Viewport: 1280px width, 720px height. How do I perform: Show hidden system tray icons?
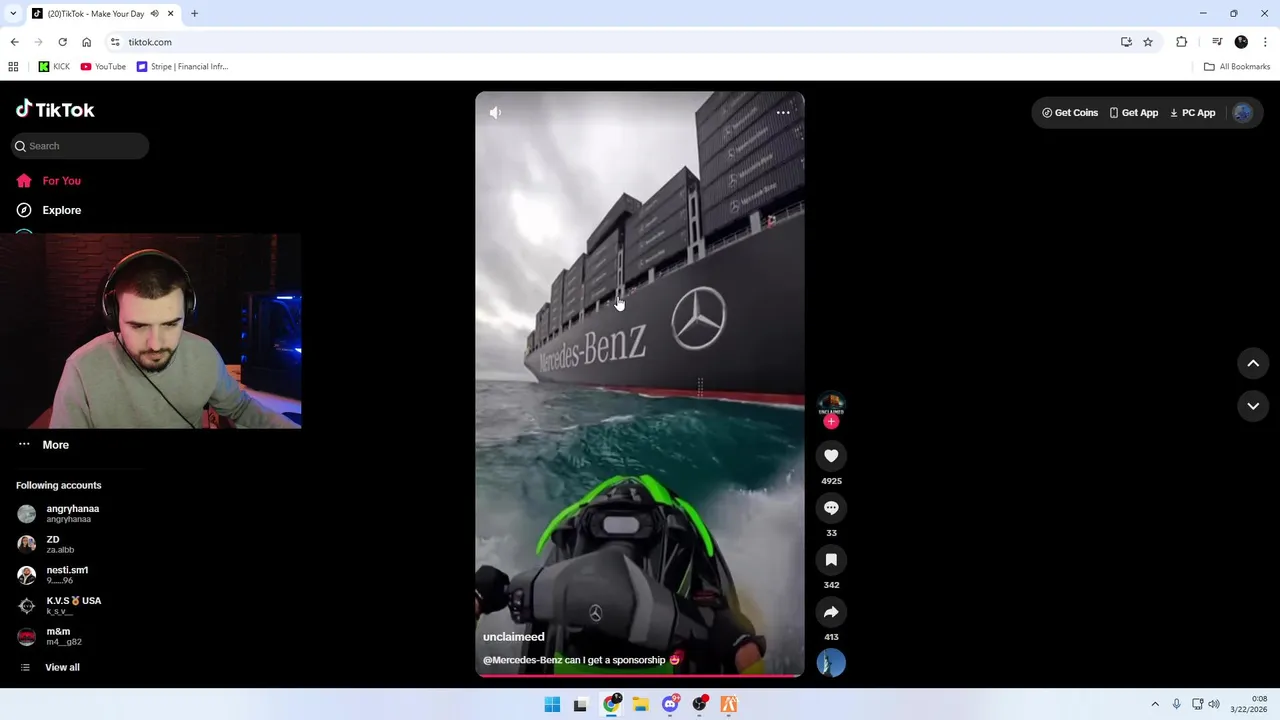tap(1155, 705)
